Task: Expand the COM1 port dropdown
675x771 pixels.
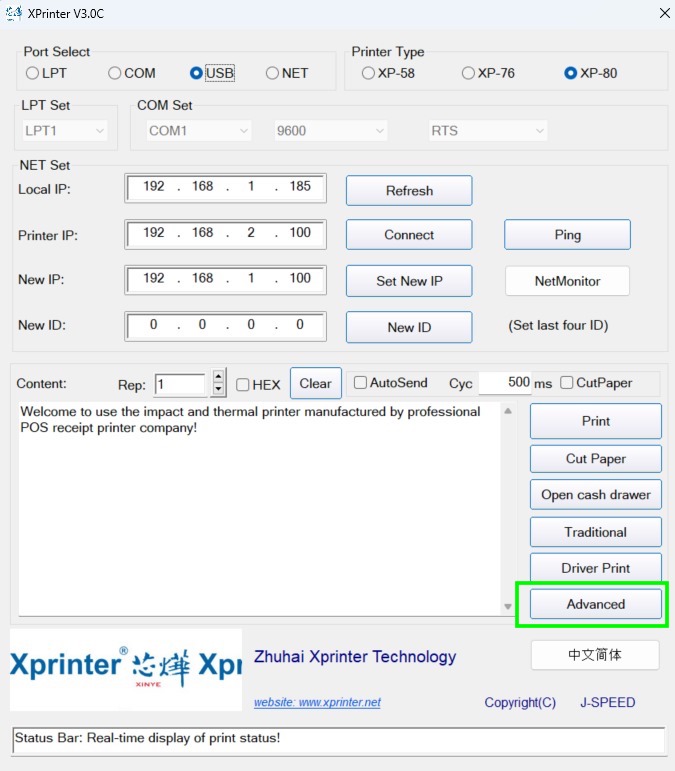Action: tap(199, 131)
